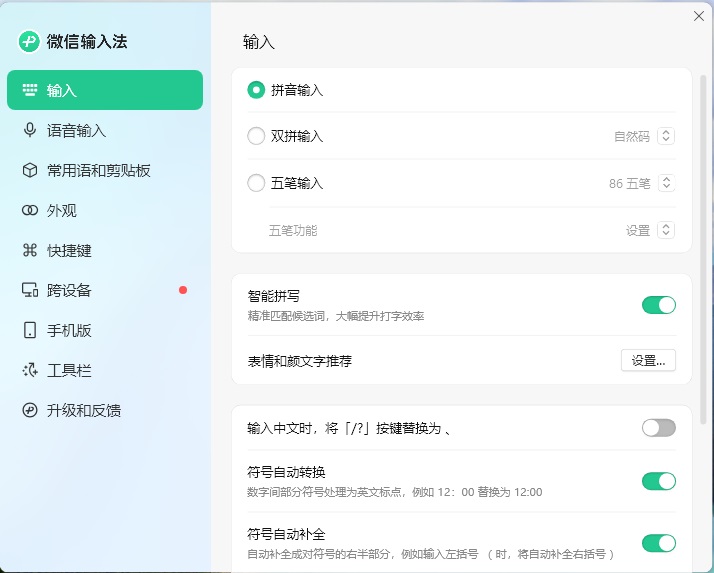Screen dimensions: 714x573
Task: Open the 自然码 double-pinyin scheme dropdown
Action: [666, 136]
